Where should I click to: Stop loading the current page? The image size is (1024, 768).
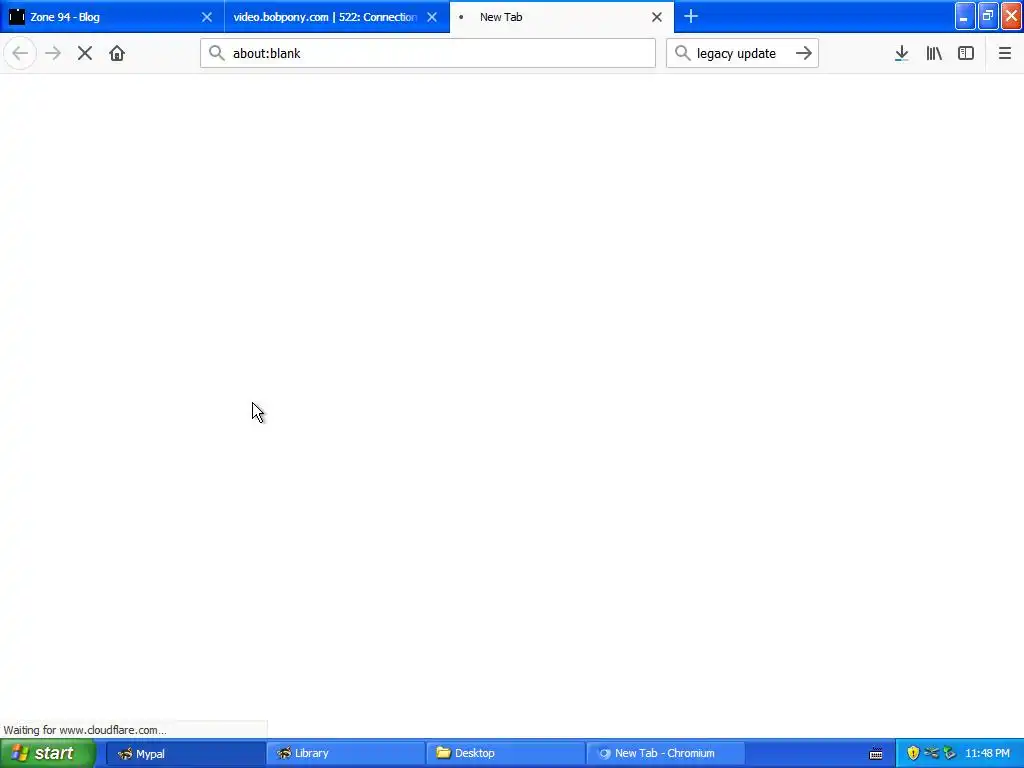coord(85,53)
